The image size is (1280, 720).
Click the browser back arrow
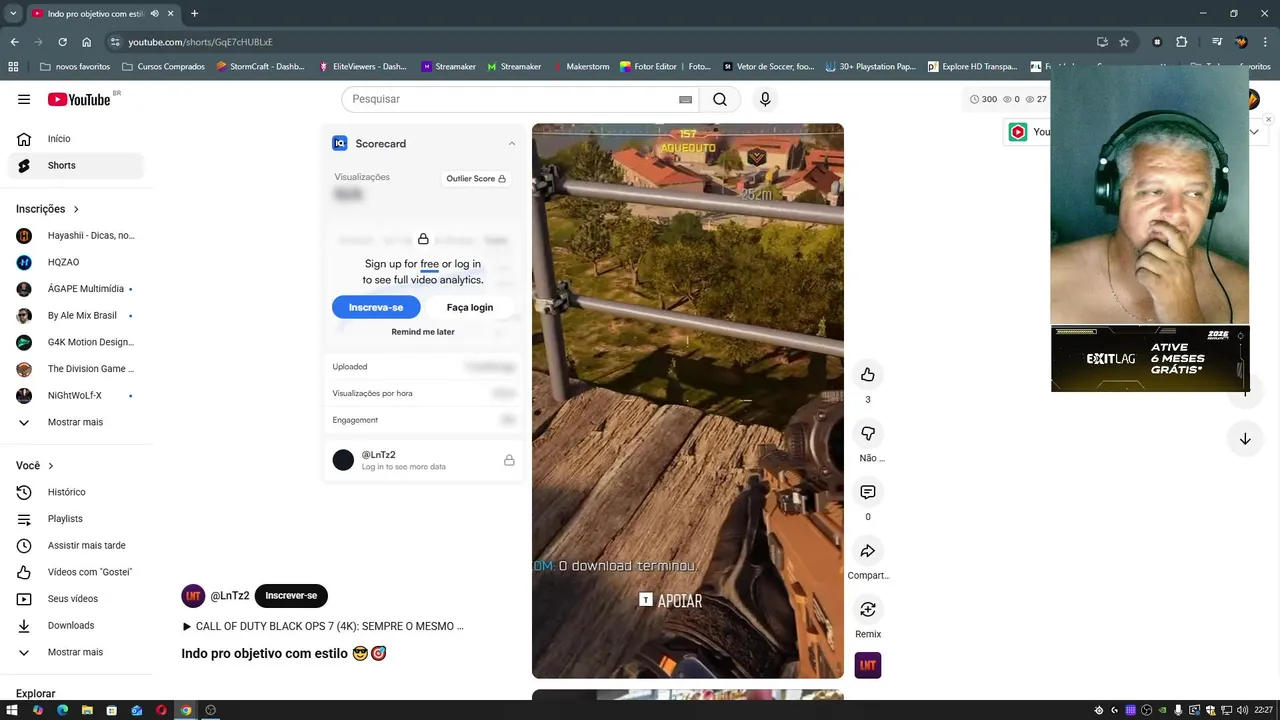pyautogui.click(x=14, y=42)
